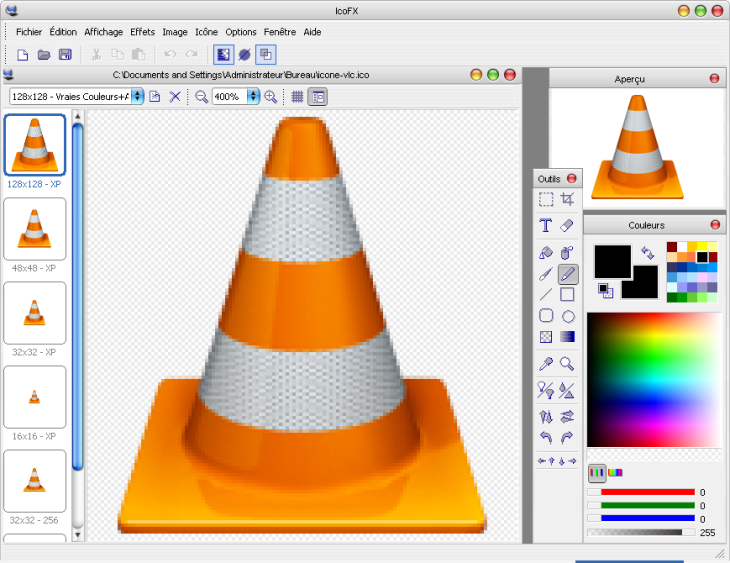
Task: Click the zoom in magnifier icon
Action: tap(270, 97)
